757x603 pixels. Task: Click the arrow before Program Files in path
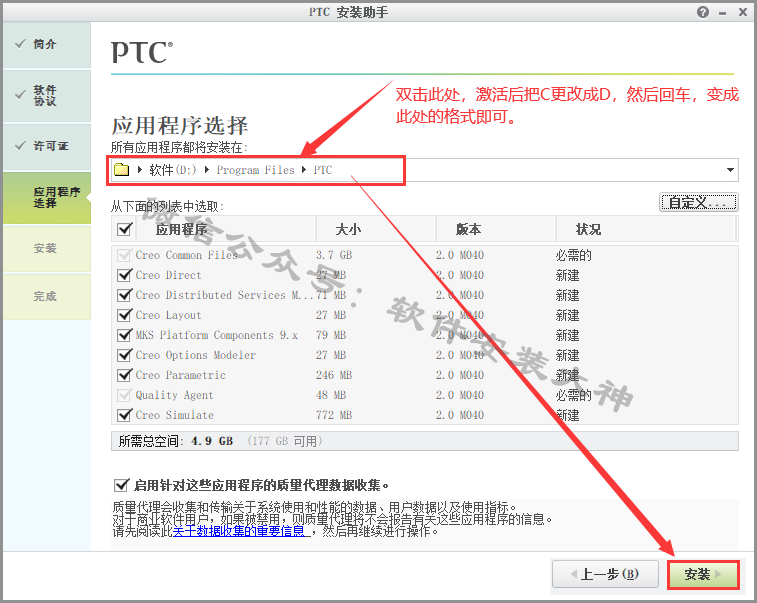coord(207,169)
